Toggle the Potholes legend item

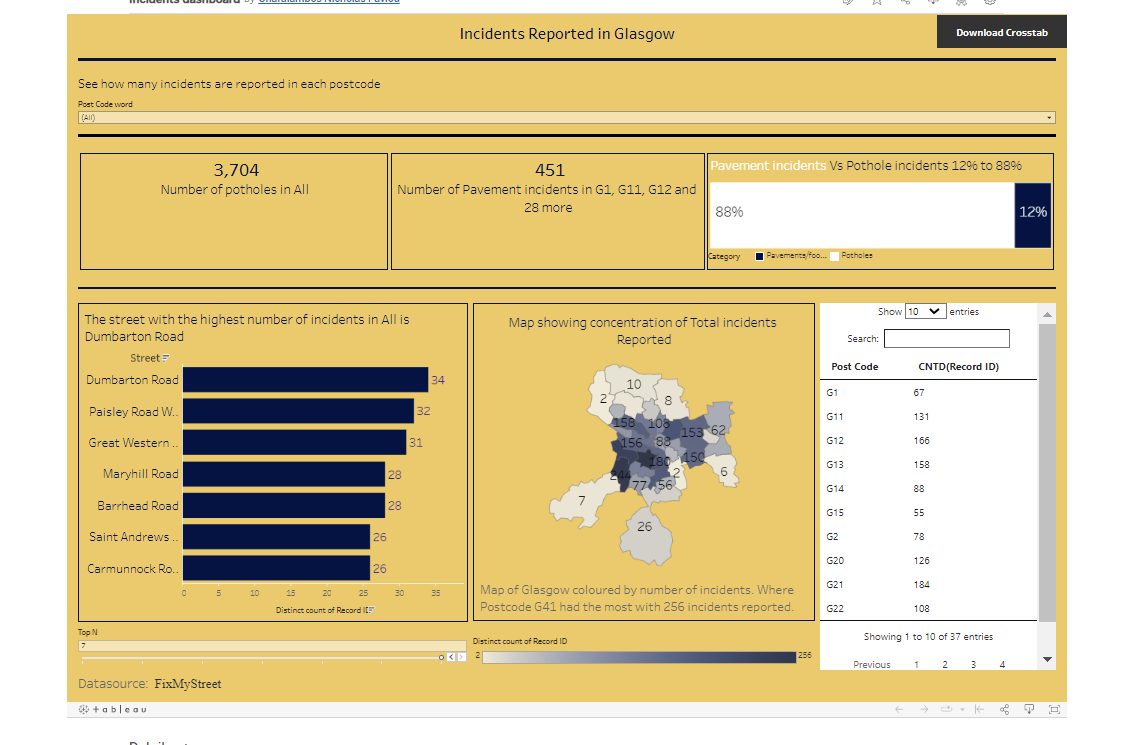835,257
